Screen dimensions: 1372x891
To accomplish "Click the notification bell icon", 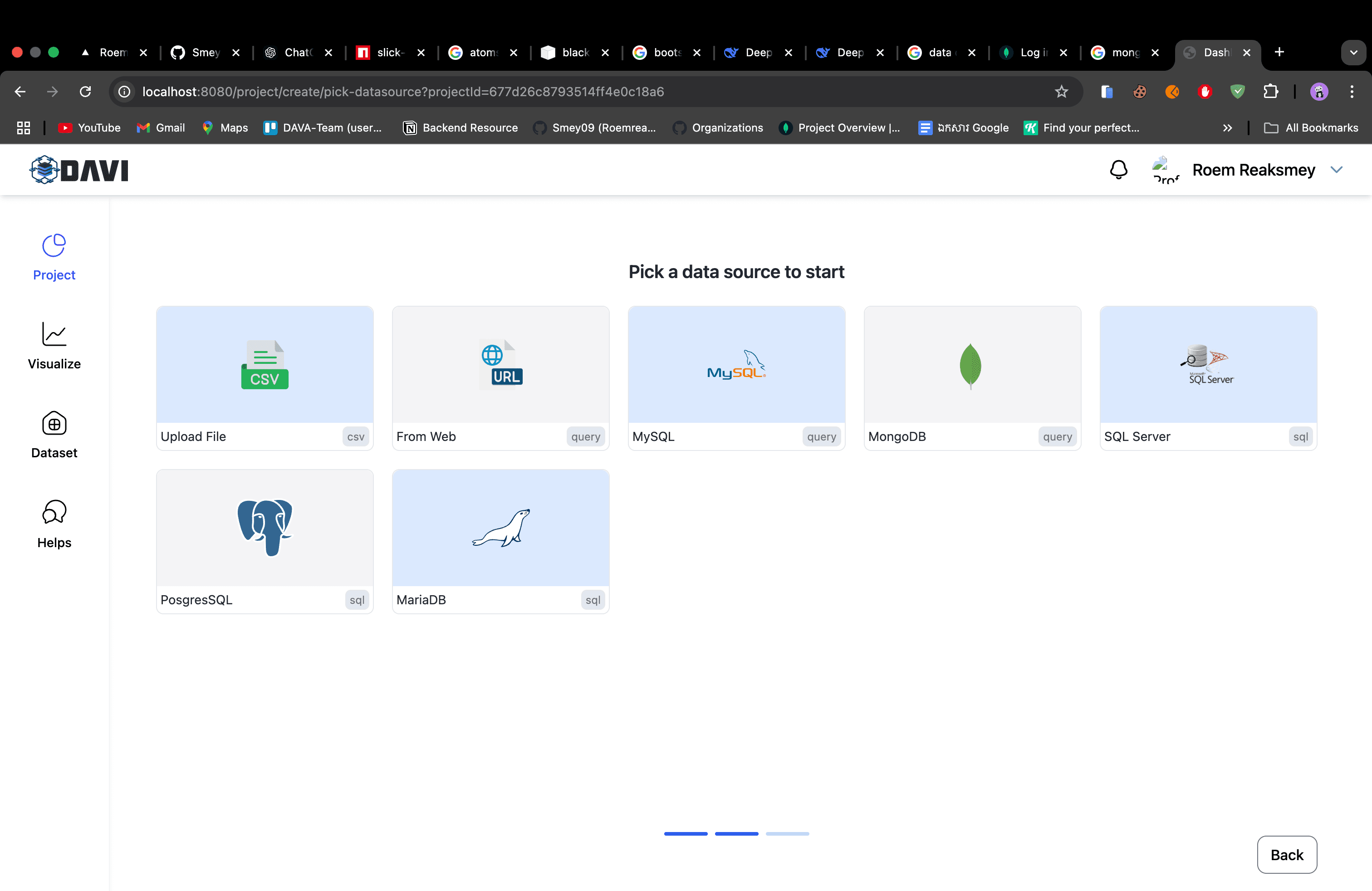I will (1118, 169).
